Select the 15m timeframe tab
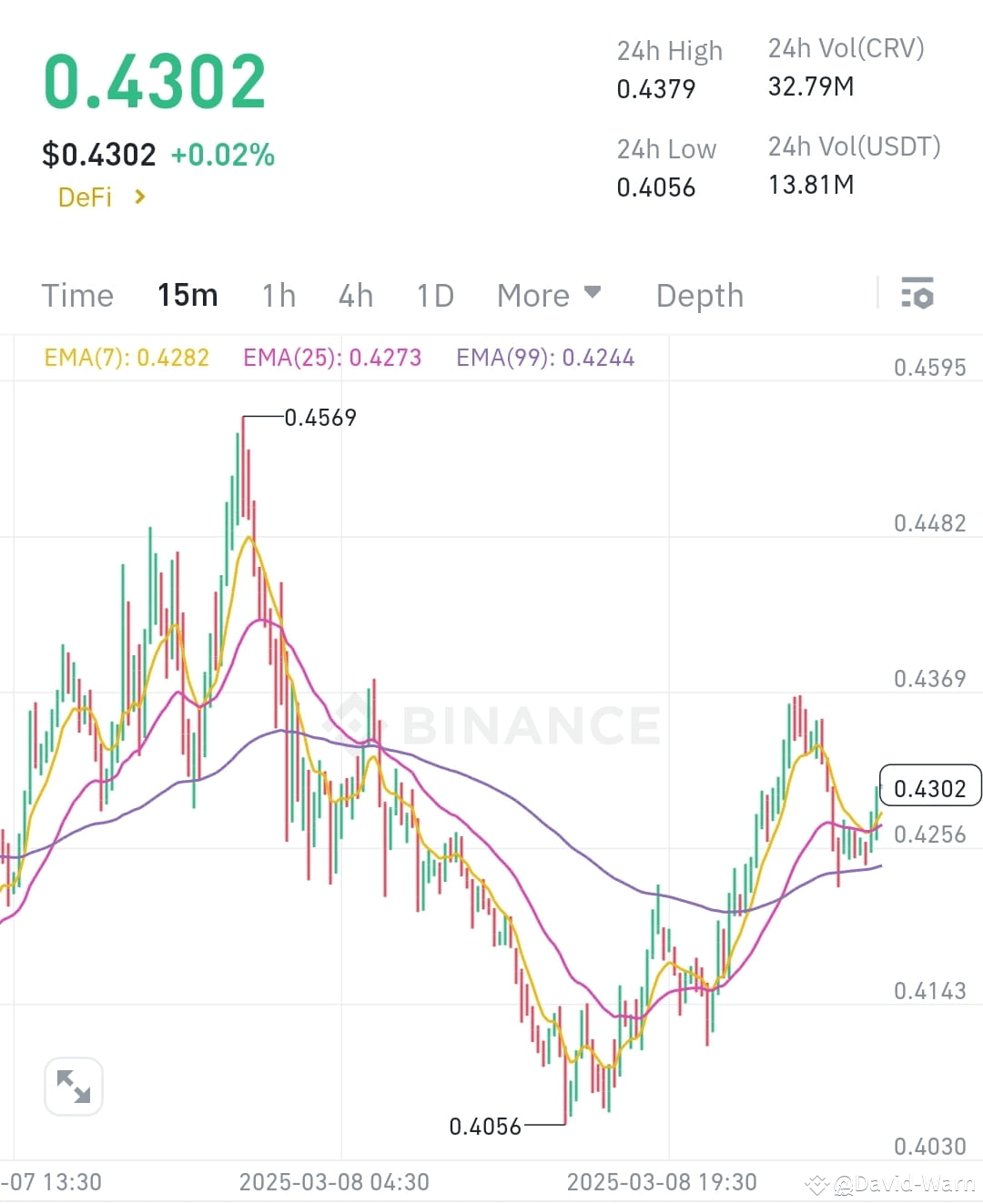 tap(187, 295)
